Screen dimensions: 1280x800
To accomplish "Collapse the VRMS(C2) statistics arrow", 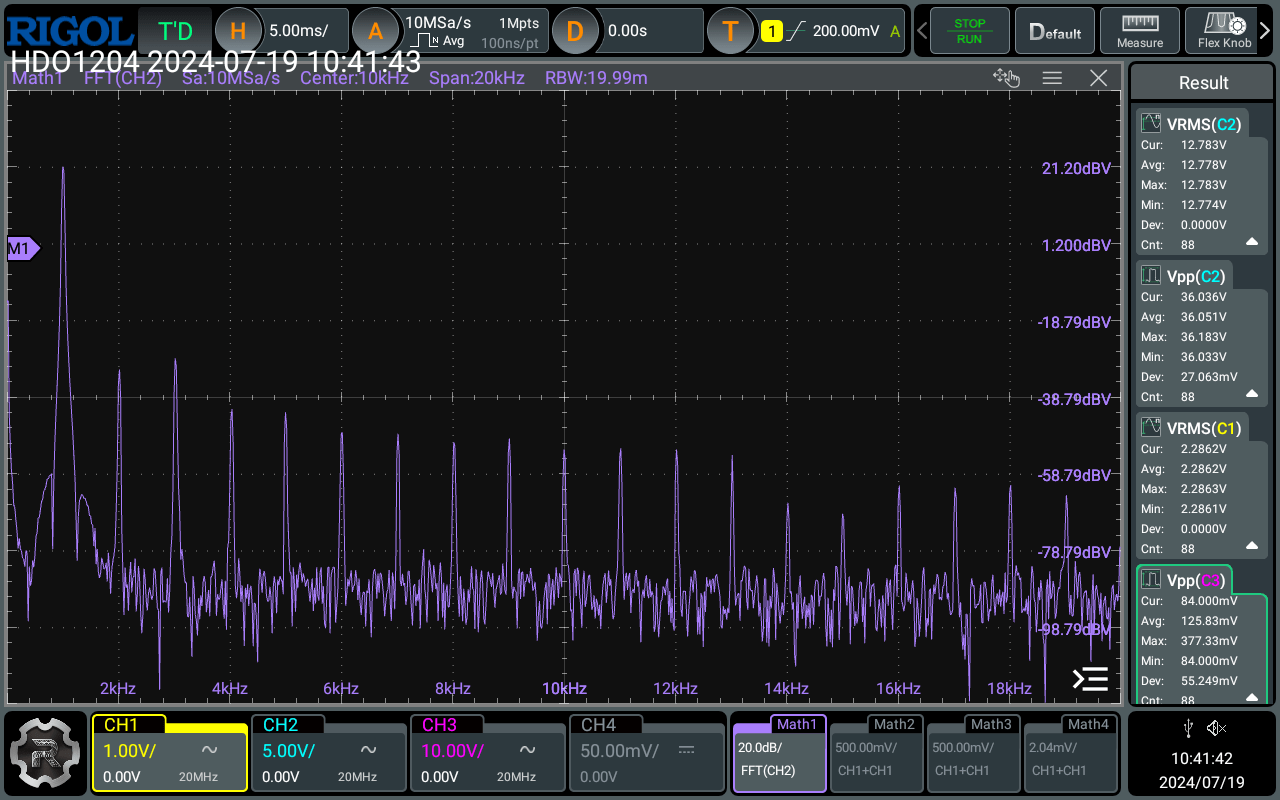I will pyautogui.click(x=1252, y=242).
